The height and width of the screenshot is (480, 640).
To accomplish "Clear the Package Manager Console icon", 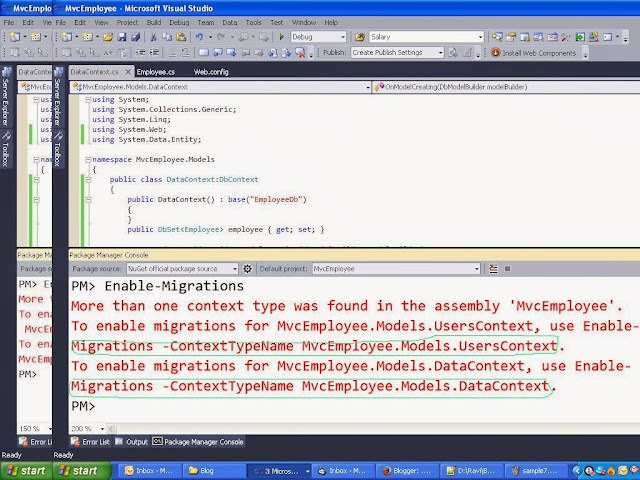I will [493, 269].
